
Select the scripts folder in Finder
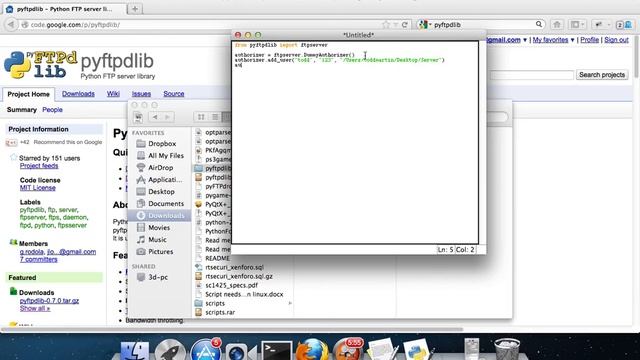coord(215,303)
